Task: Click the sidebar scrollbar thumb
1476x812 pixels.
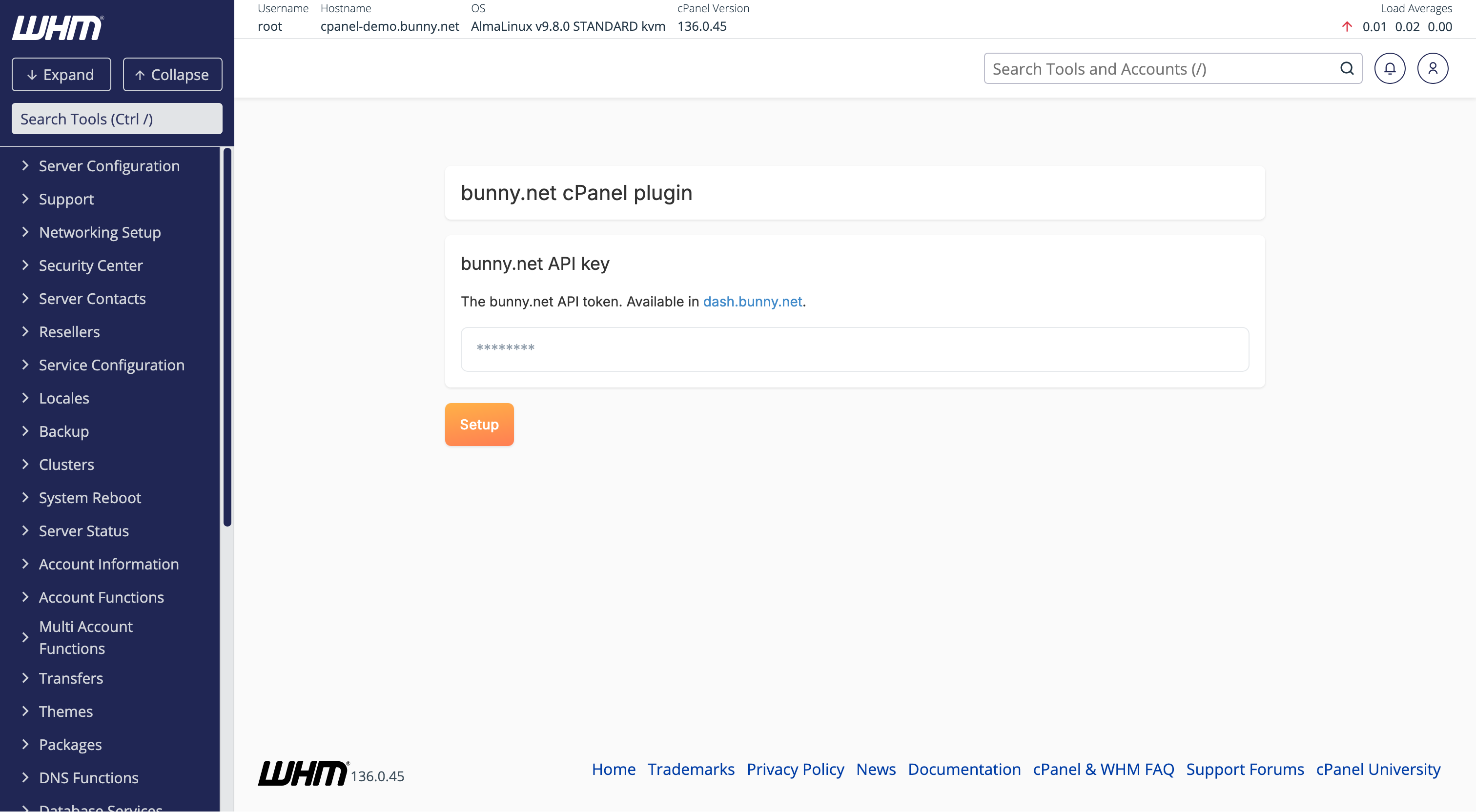Action: tap(227, 337)
